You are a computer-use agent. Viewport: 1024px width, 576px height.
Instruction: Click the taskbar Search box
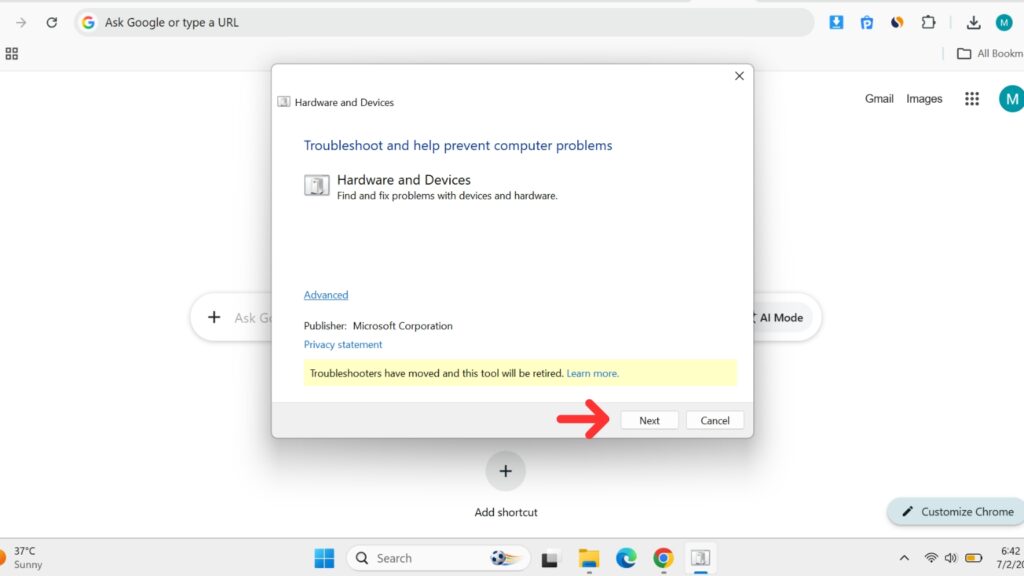[438, 558]
